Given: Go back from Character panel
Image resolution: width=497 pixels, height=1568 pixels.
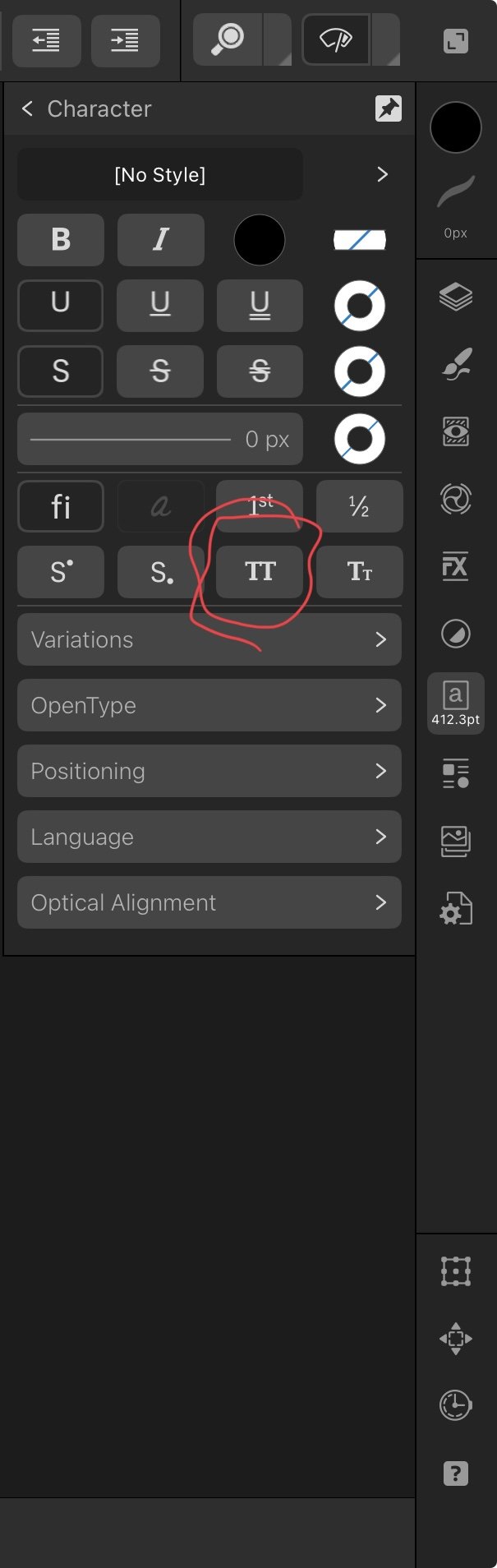Looking at the screenshot, I should click(x=27, y=108).
